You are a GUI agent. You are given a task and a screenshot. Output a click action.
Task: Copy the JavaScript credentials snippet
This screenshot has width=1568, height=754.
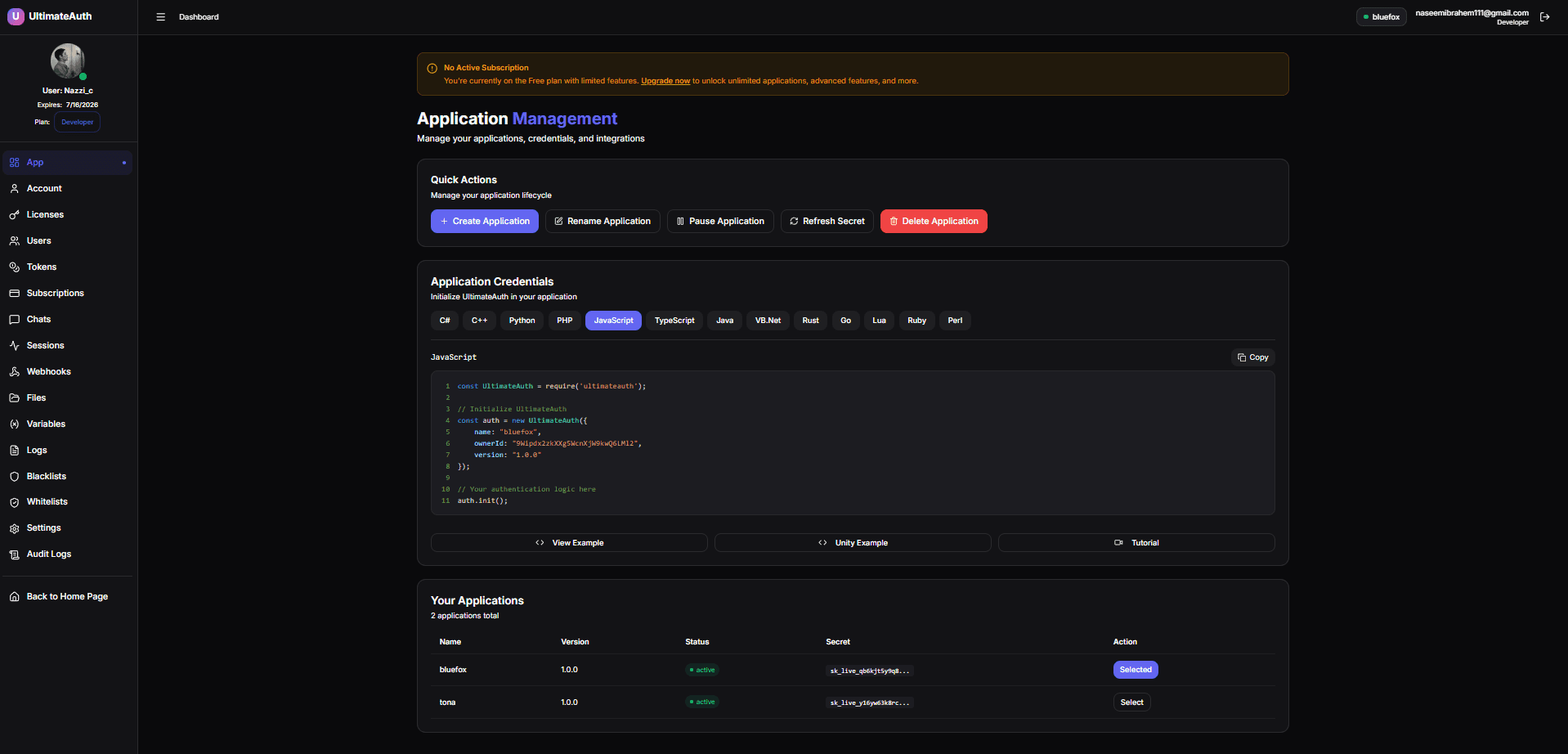(x=1252, y=357)
